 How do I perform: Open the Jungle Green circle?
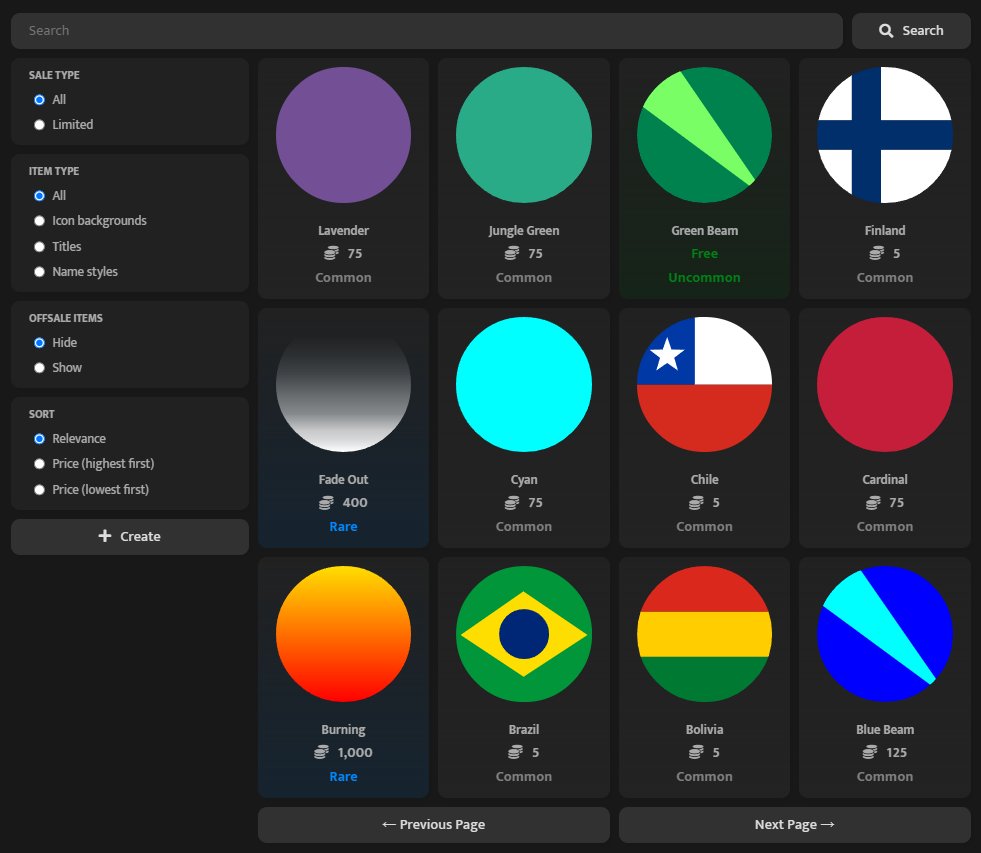[524, 135]
